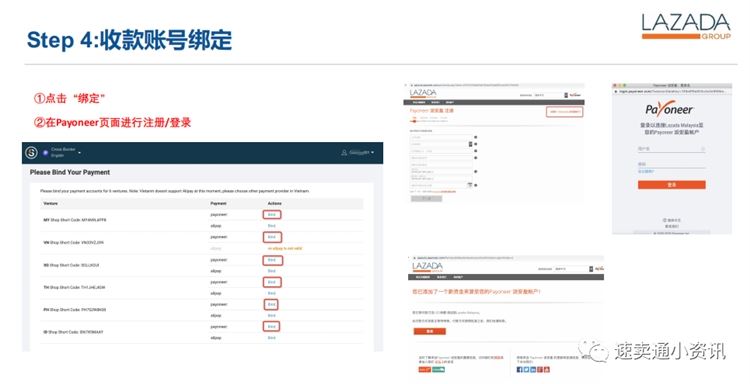Click the green chat badge in success page footer

[438, 370]
